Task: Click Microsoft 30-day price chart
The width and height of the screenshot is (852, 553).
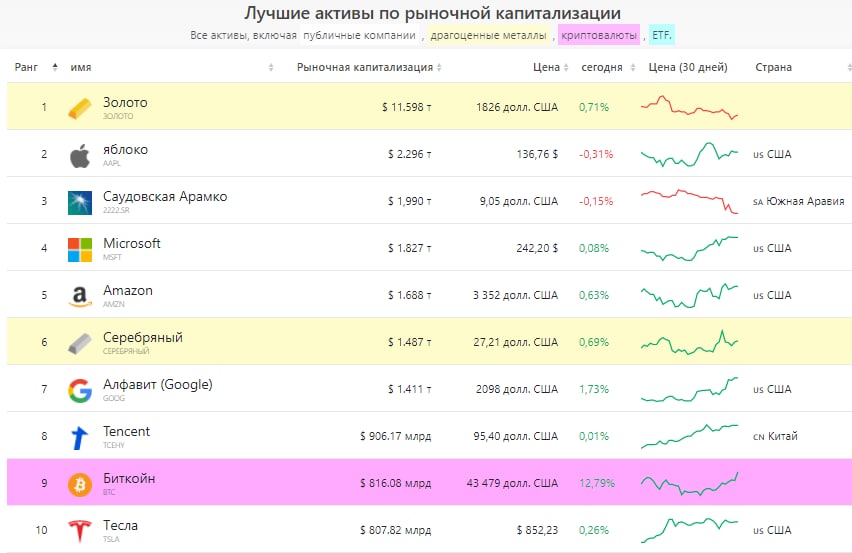Action: pos(689,248)
